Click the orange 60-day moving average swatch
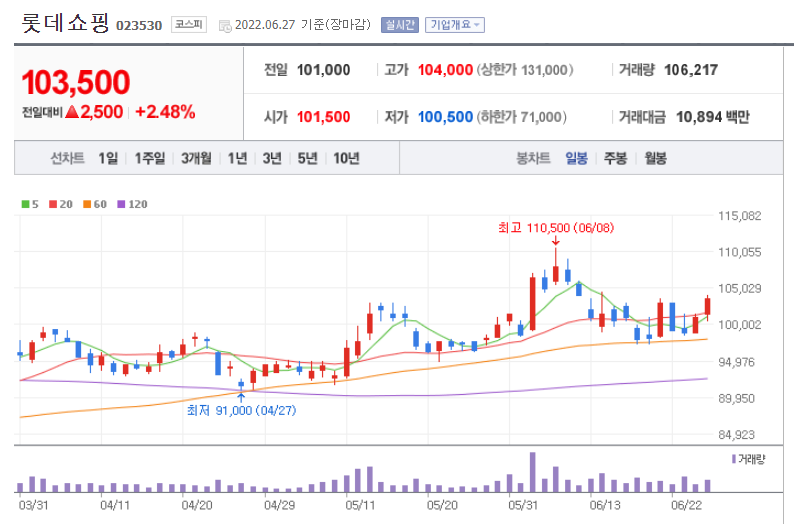Viewport: 794px width, 524px height. click(x=87, y=204)
